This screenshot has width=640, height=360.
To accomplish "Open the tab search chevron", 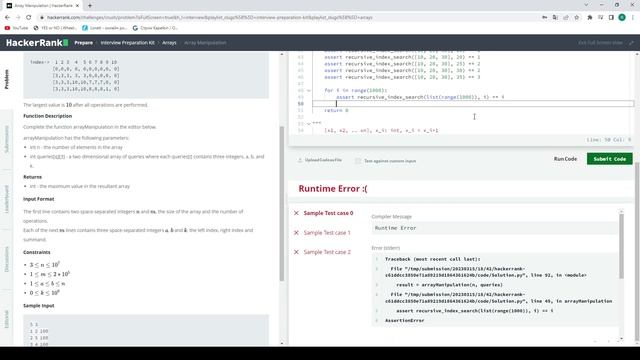I will click(x=586, y=5).
